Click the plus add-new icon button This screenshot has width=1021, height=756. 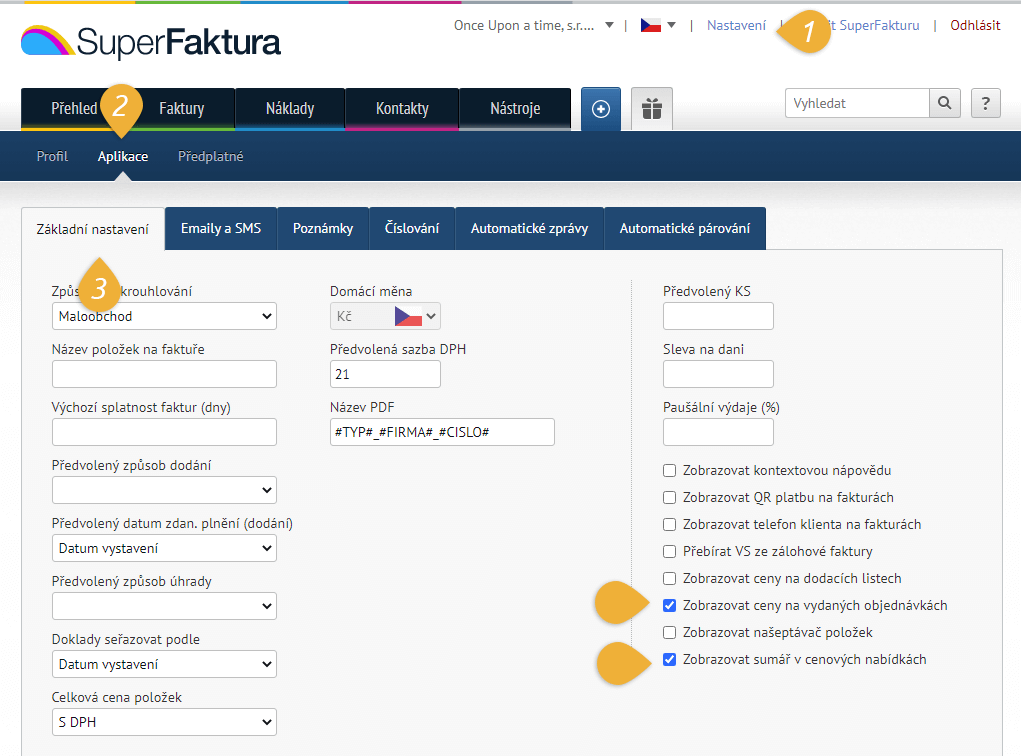(600, 109)
